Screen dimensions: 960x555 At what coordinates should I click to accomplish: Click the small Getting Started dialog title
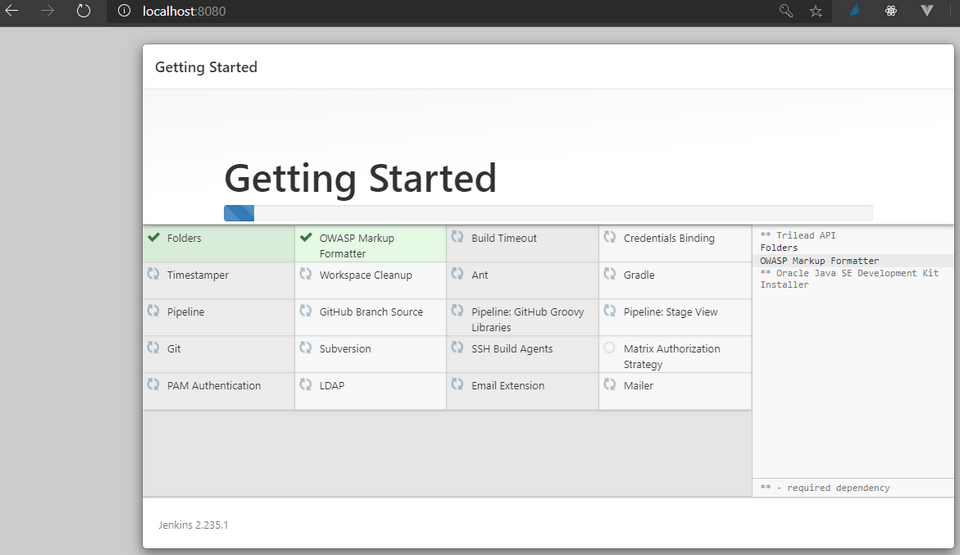[x=206, y=67]
